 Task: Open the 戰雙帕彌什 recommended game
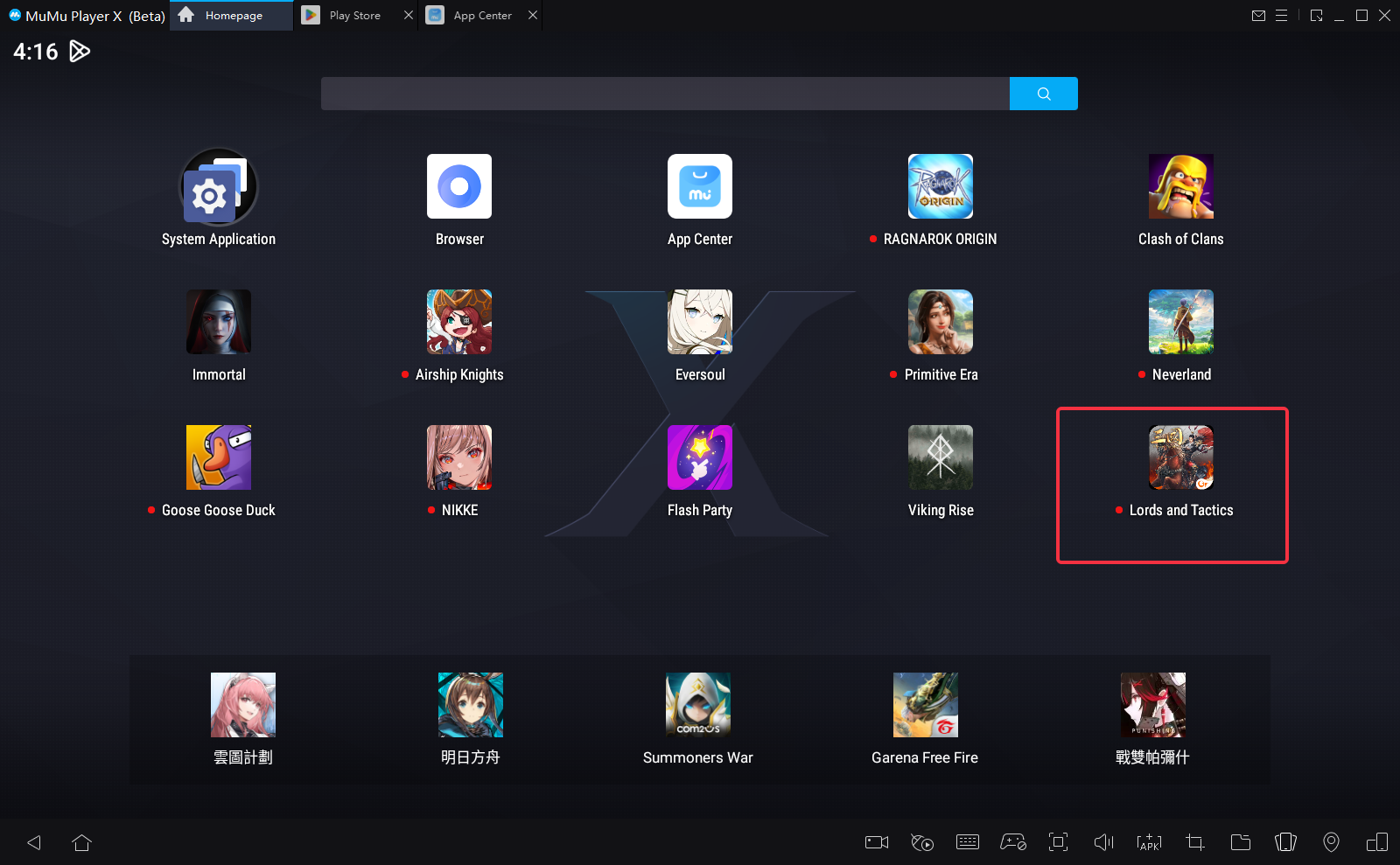[1153, 705]
